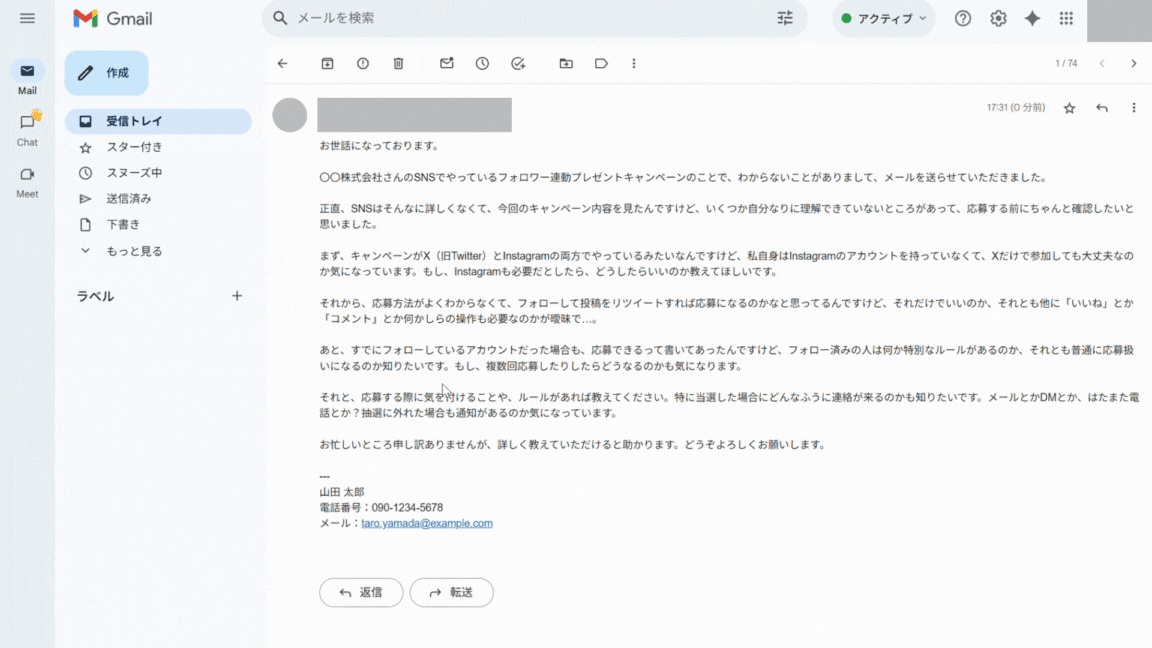This screenshot has height=648, width=1152.
Task: Star this email
Action: 1070,108
